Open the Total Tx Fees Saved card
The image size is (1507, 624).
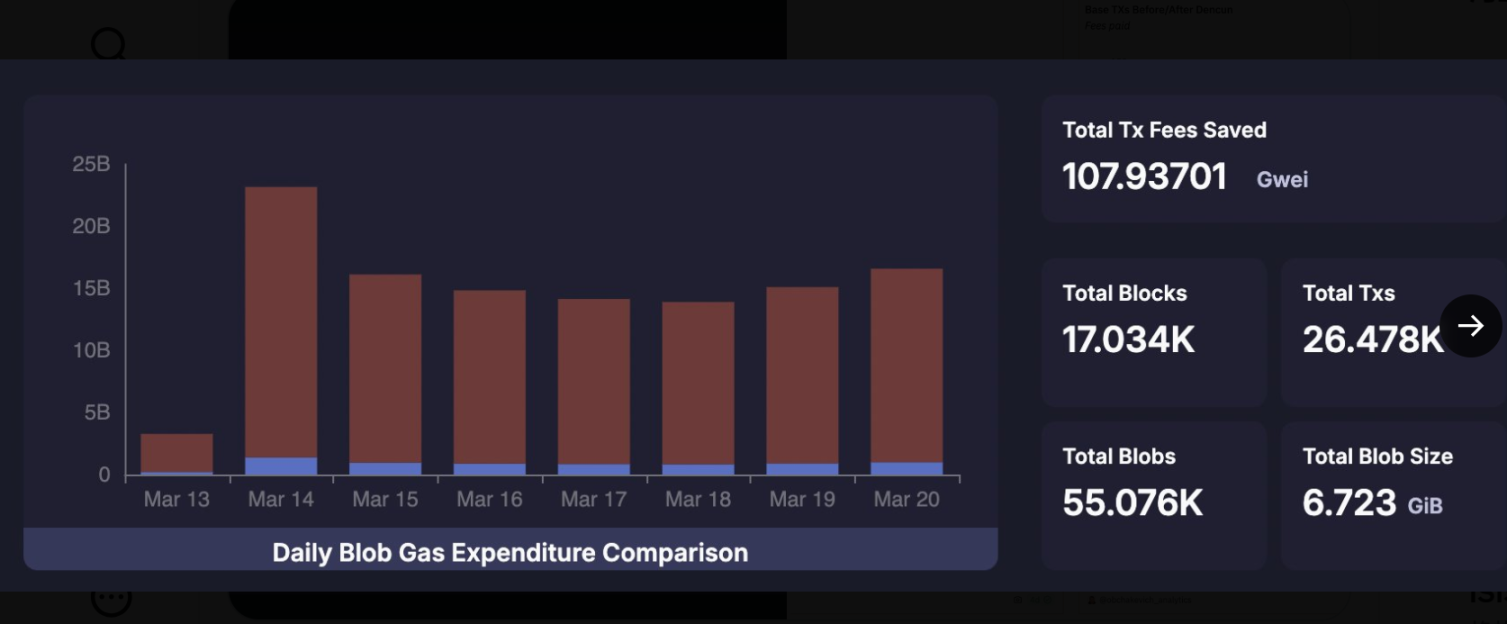point(1272,158)
